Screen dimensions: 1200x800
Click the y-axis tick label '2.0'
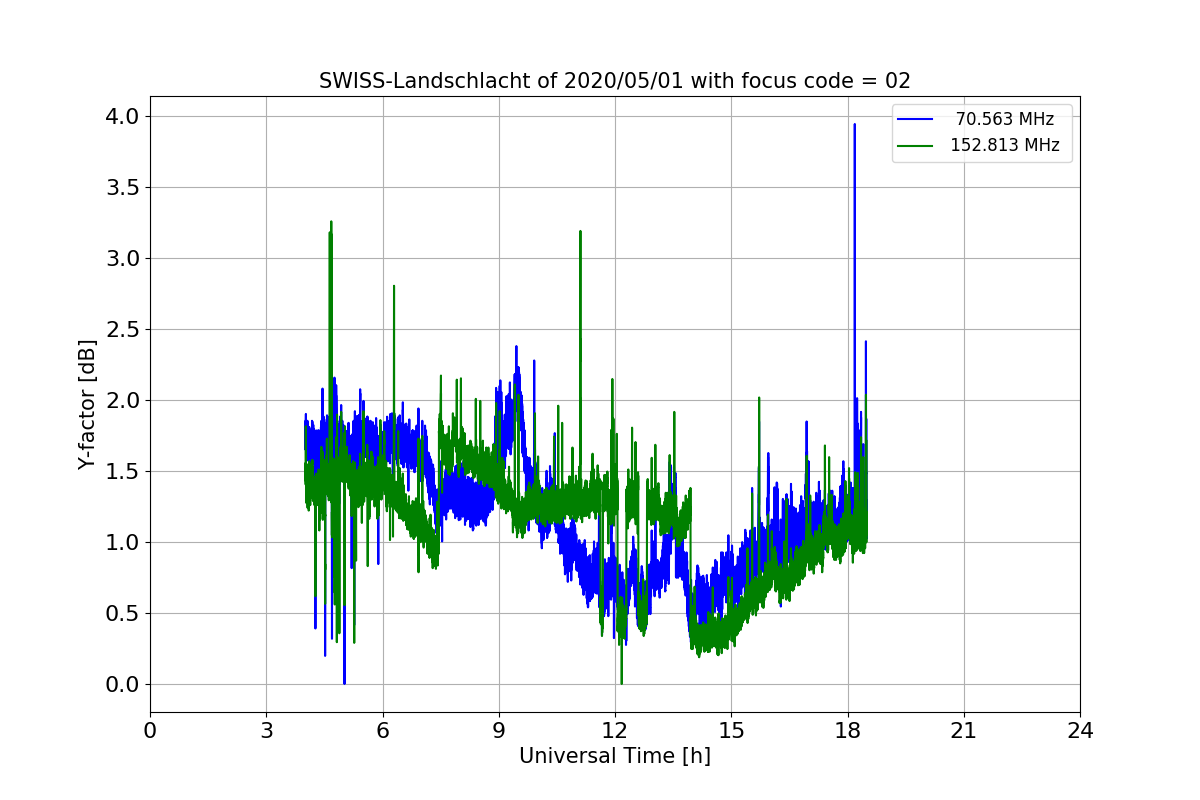click(123, 401)
